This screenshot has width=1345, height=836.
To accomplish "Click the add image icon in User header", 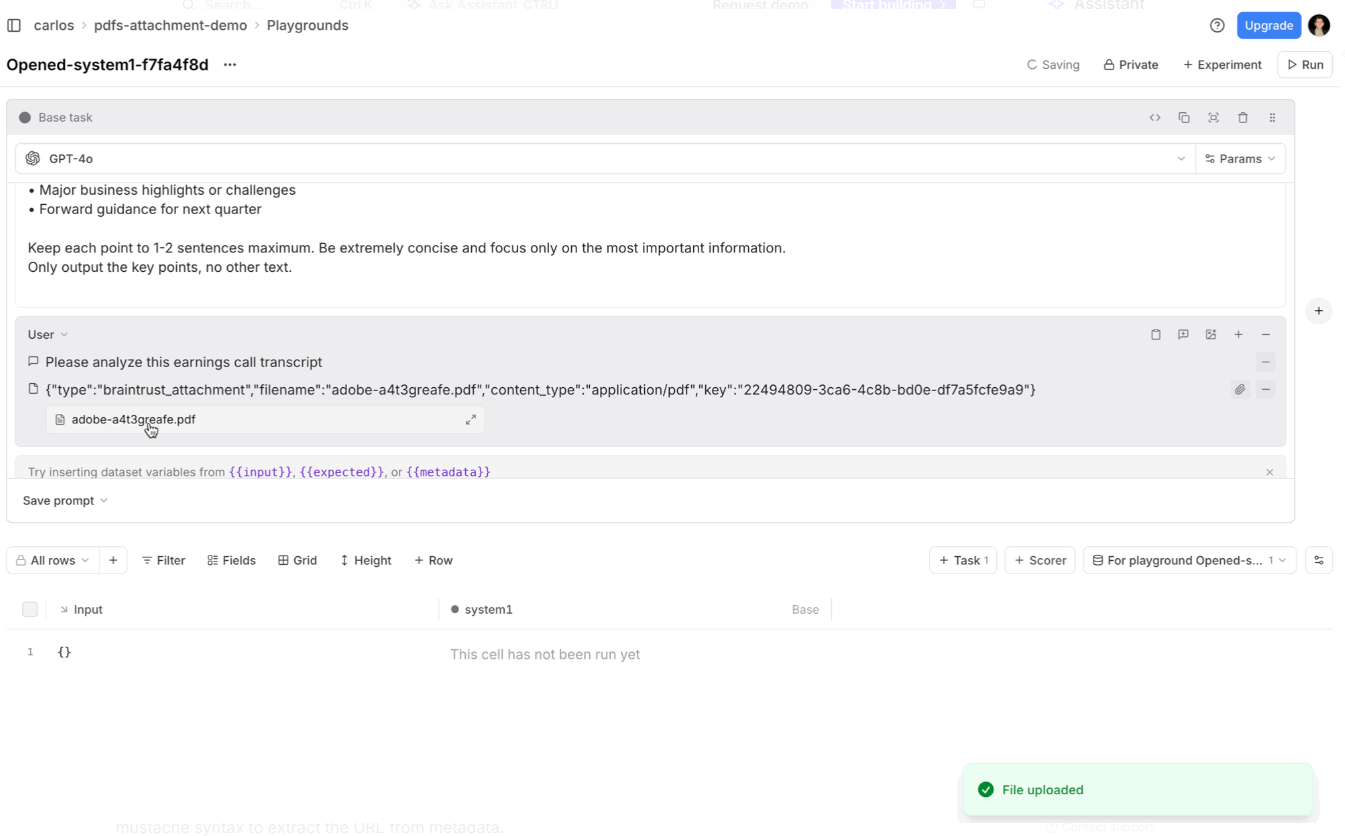I will click(1211, 335).
